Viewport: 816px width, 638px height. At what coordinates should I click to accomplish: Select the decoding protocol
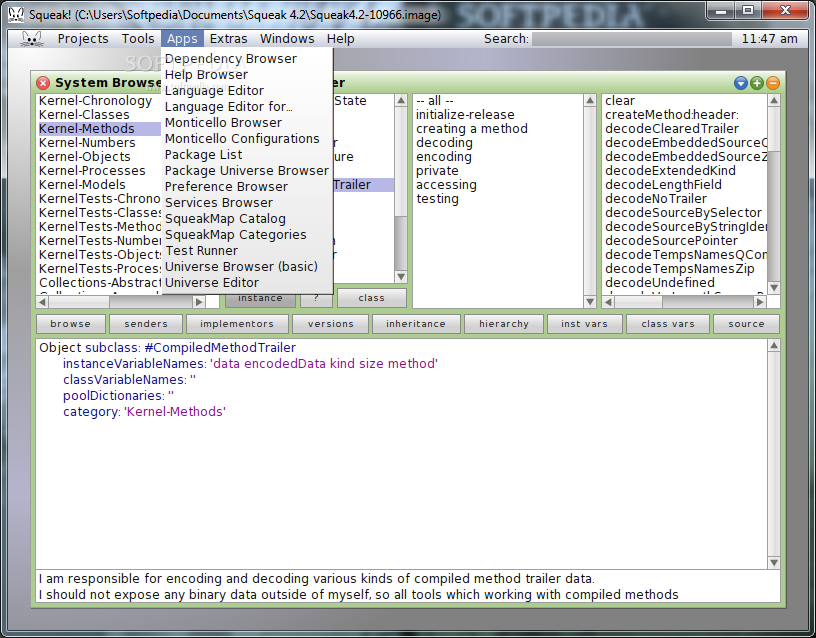point(444,143)
